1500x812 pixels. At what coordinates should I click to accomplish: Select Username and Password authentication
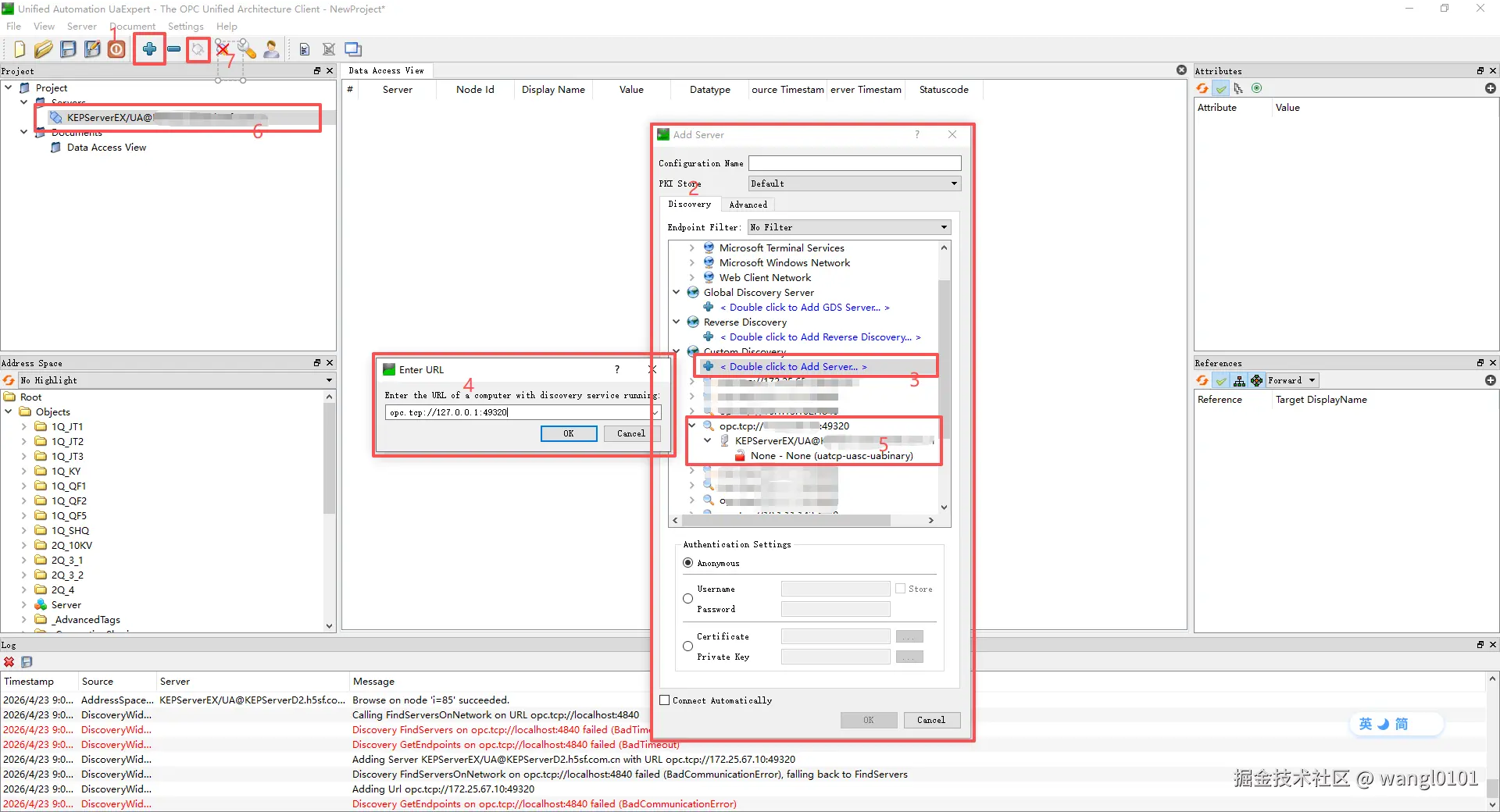tap(687, 599)
